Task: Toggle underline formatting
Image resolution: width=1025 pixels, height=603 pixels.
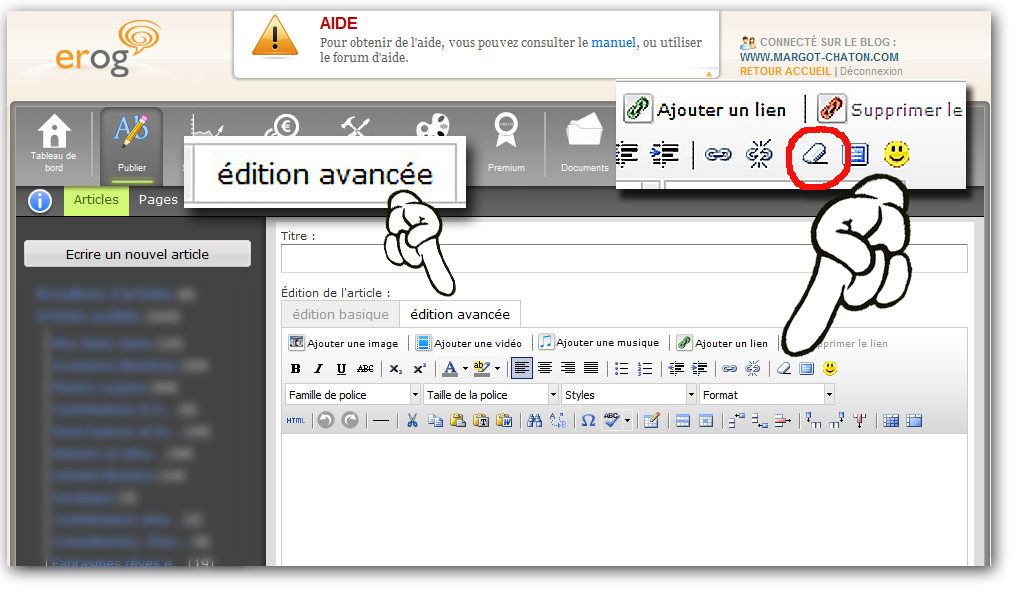Action: pyautogui.click(x=341, y=369)
